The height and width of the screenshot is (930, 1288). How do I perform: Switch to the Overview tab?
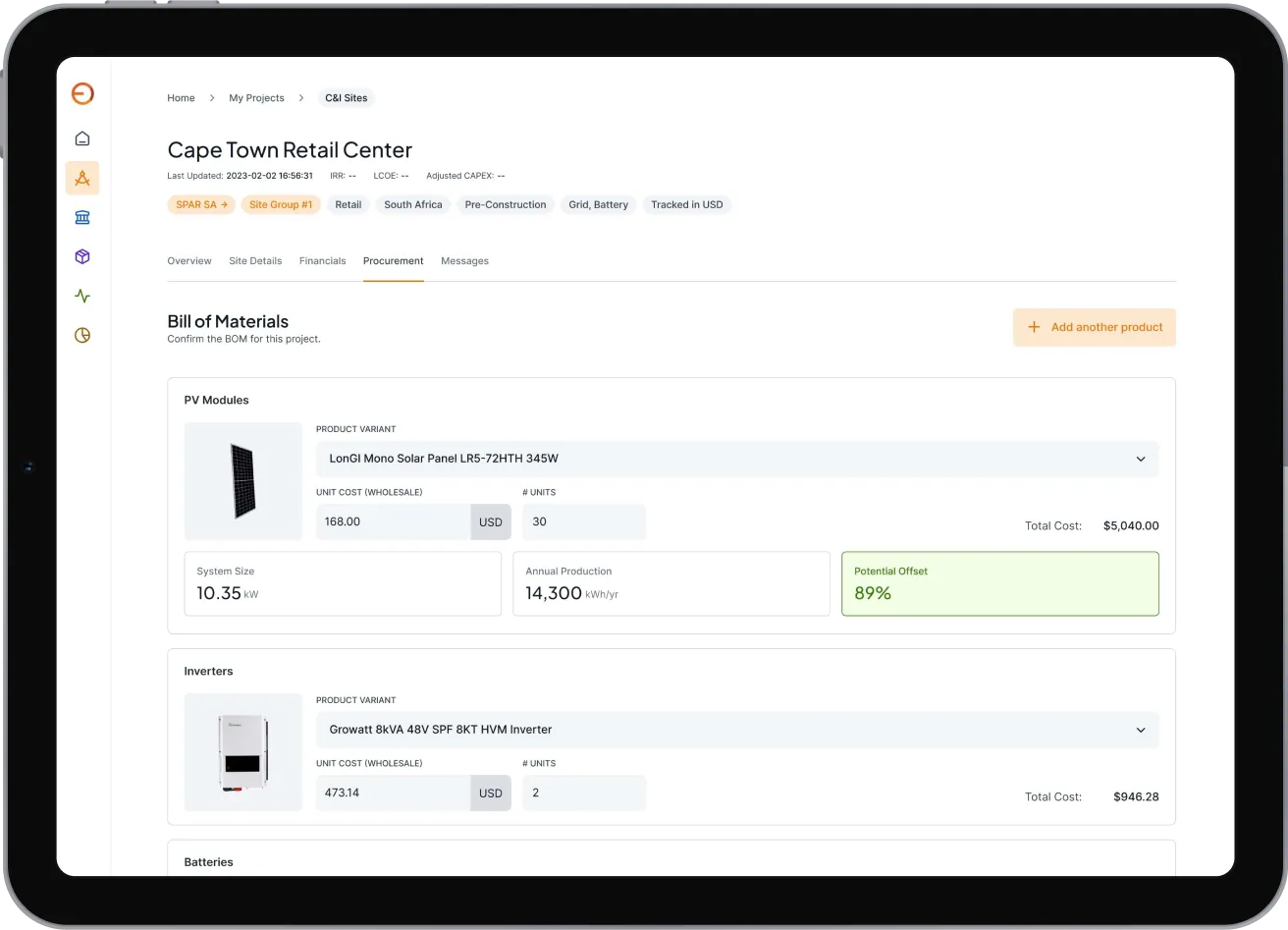(189, 261)
